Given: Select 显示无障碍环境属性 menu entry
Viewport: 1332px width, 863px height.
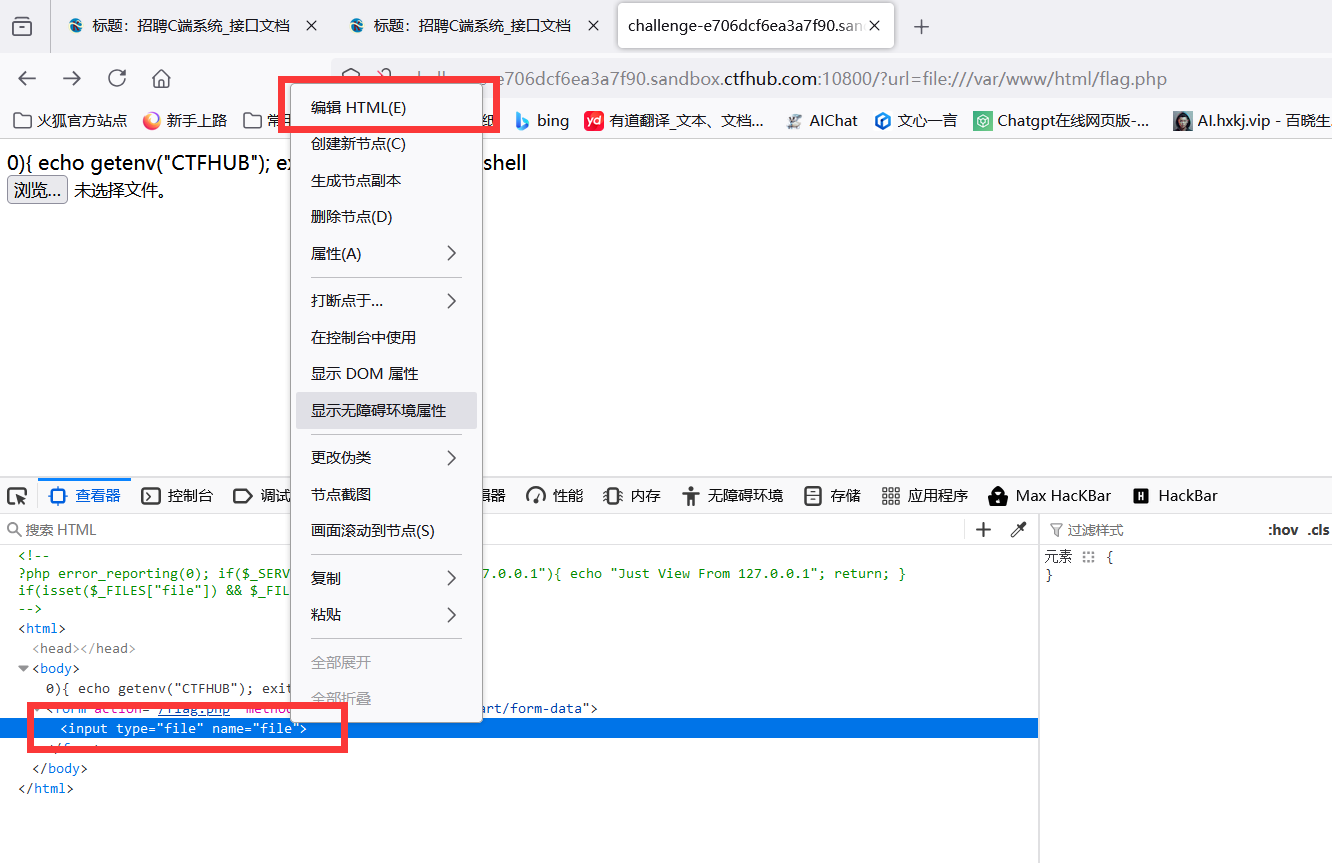Looking at the screenshot, I should point(387,411).
